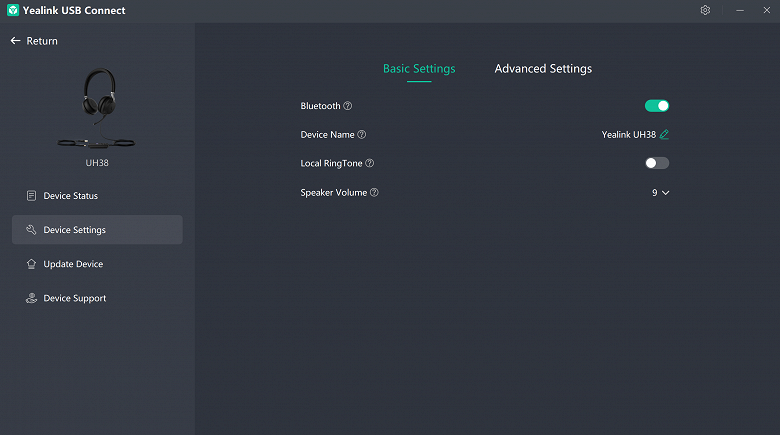Image resolution: width=780 pixels, height=435 pixels.
Task: Open the Device Support page
Action: [x=74, y=298]
